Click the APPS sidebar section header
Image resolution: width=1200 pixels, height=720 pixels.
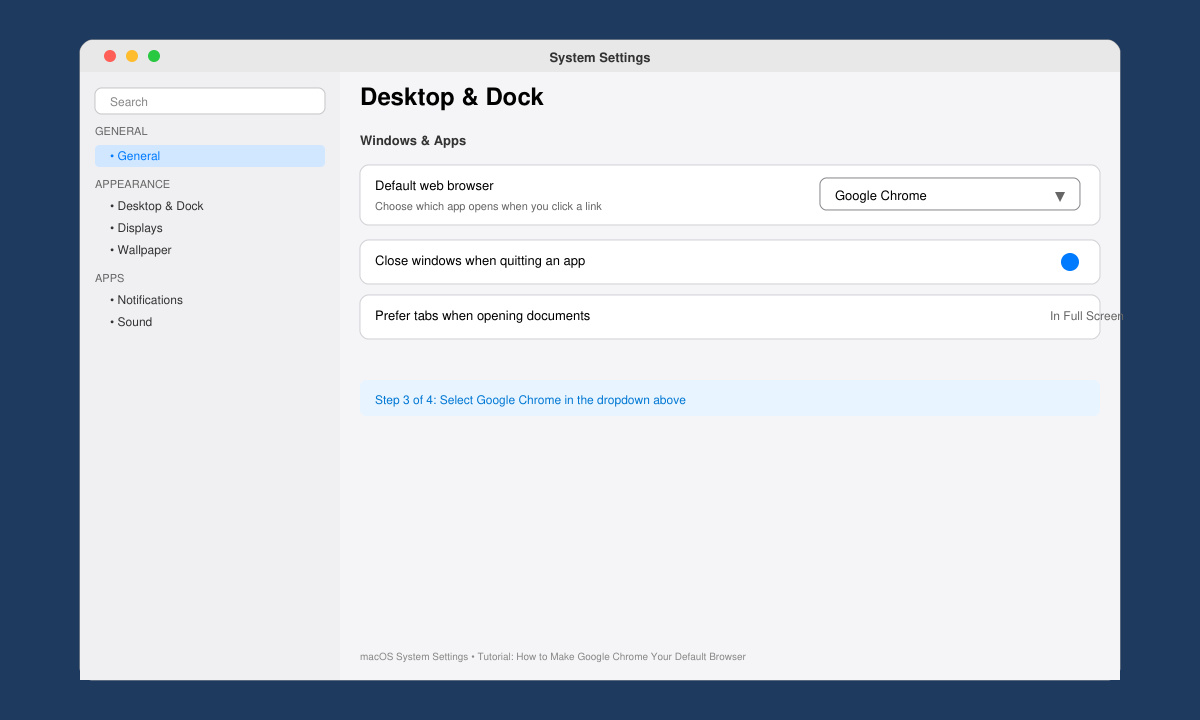[110, 278]
